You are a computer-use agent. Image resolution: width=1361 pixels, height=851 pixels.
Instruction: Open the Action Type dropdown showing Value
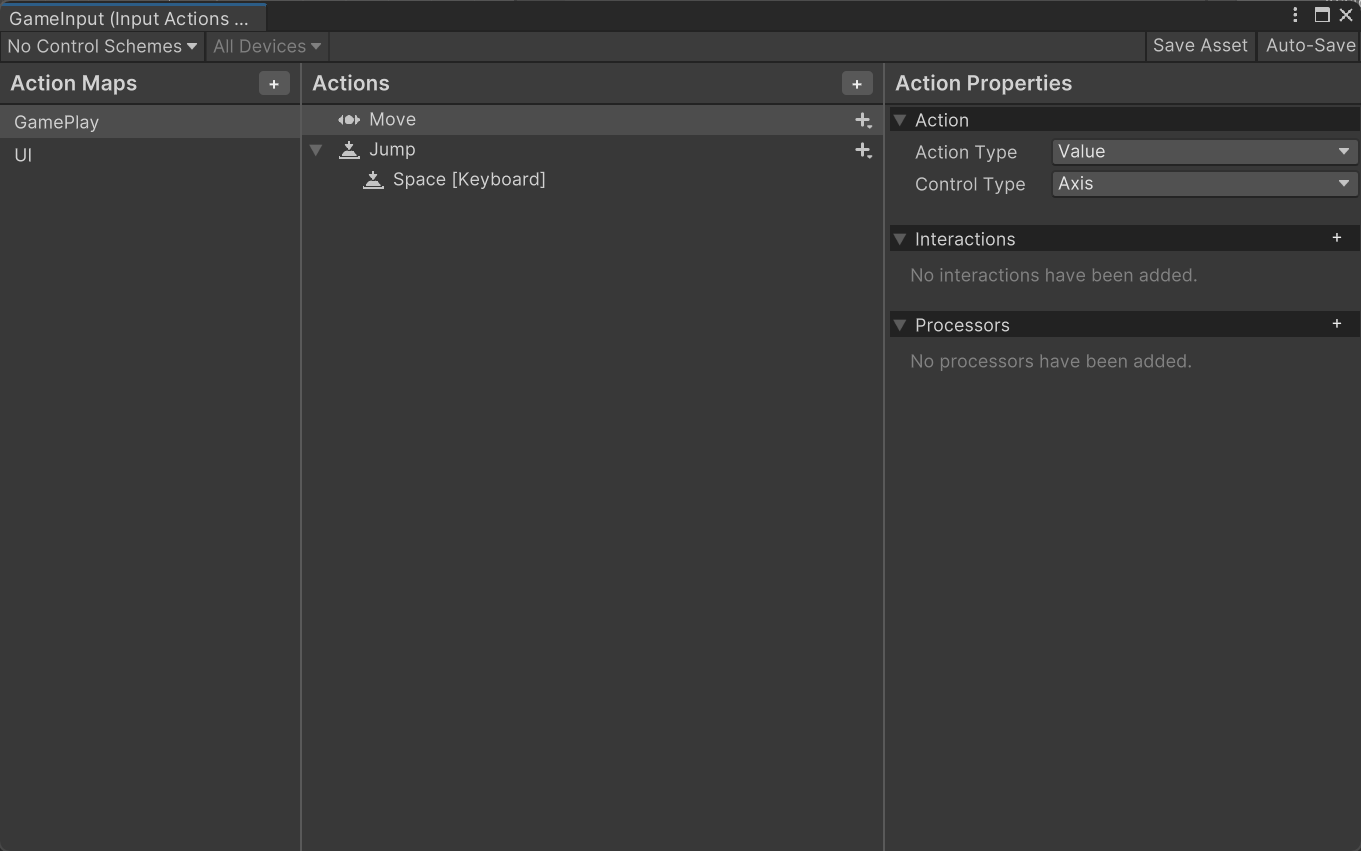coord(1203,151)
